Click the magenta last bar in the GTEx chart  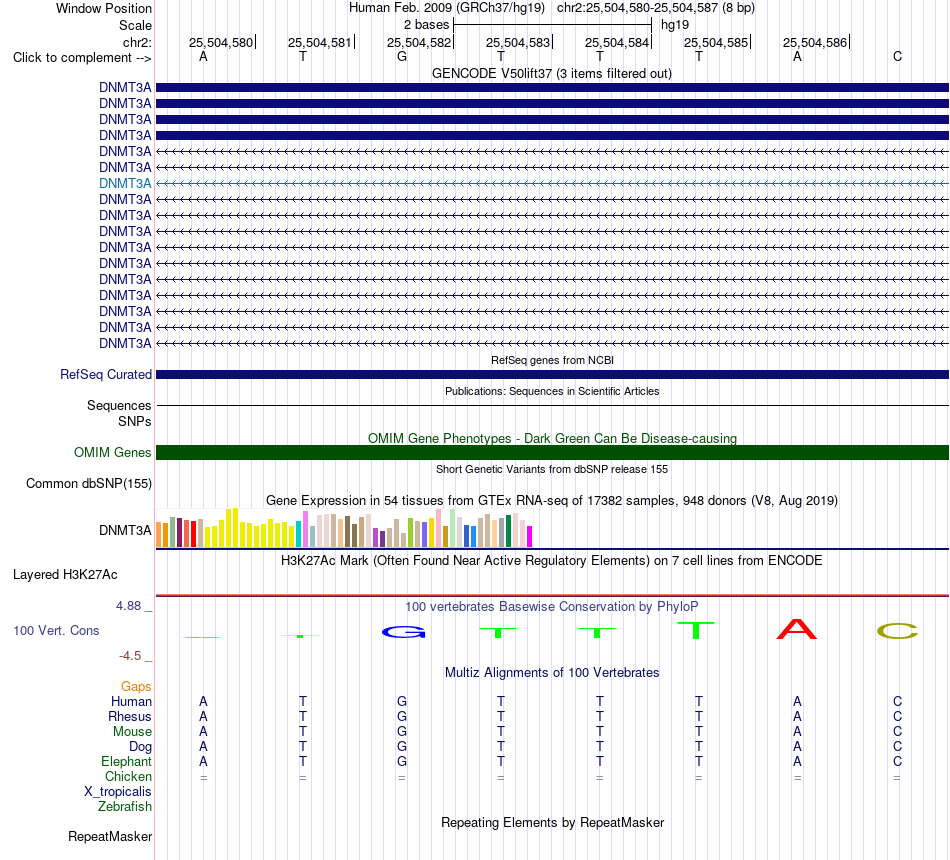(x=530, y=537)
